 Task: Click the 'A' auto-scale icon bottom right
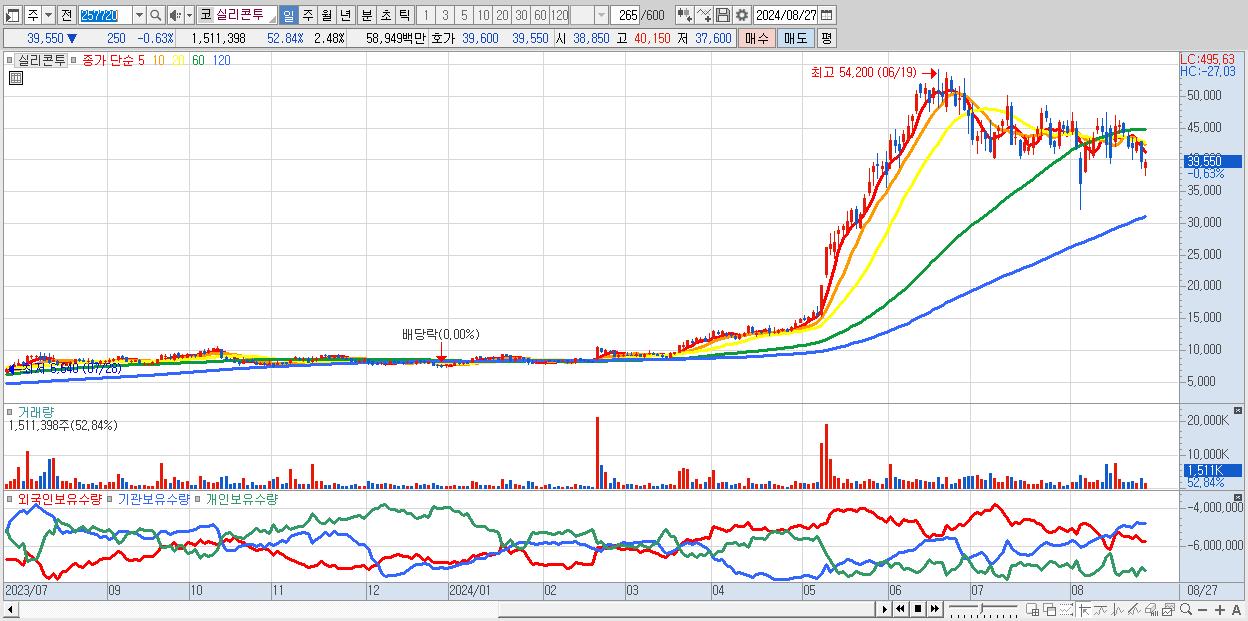1236,609
